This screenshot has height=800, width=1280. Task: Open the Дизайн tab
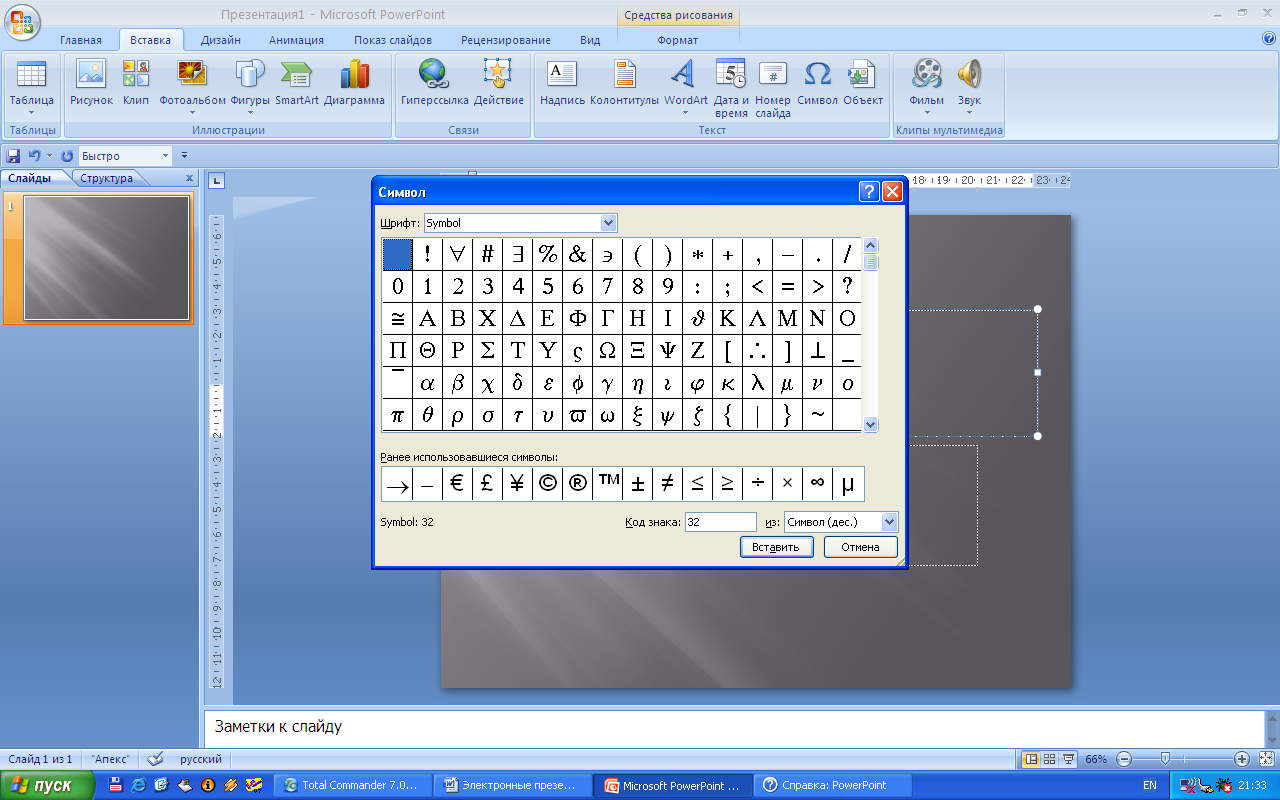pos(220,40)
